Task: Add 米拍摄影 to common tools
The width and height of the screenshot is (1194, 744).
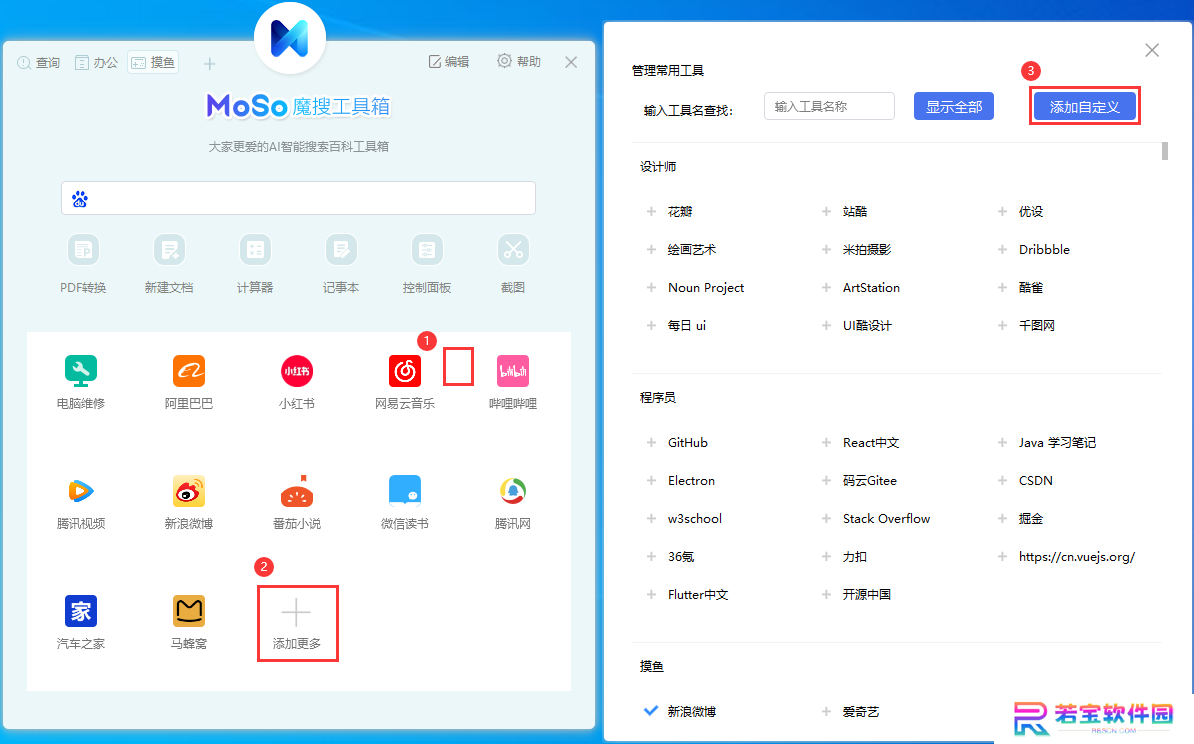Action: pyautogui.click(x=826, y=250)
